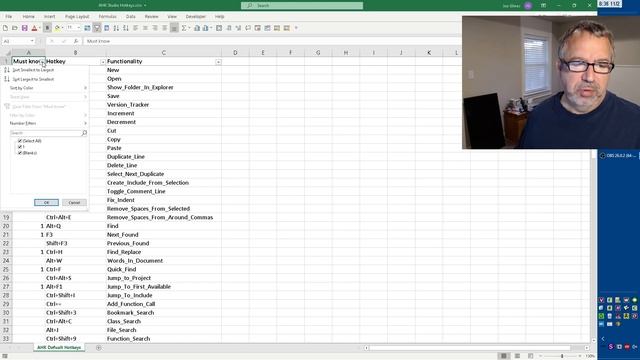Screen dimensions: 640x360
Task: Click Cancel in the filter menu
Action: (x=74, y=203)
